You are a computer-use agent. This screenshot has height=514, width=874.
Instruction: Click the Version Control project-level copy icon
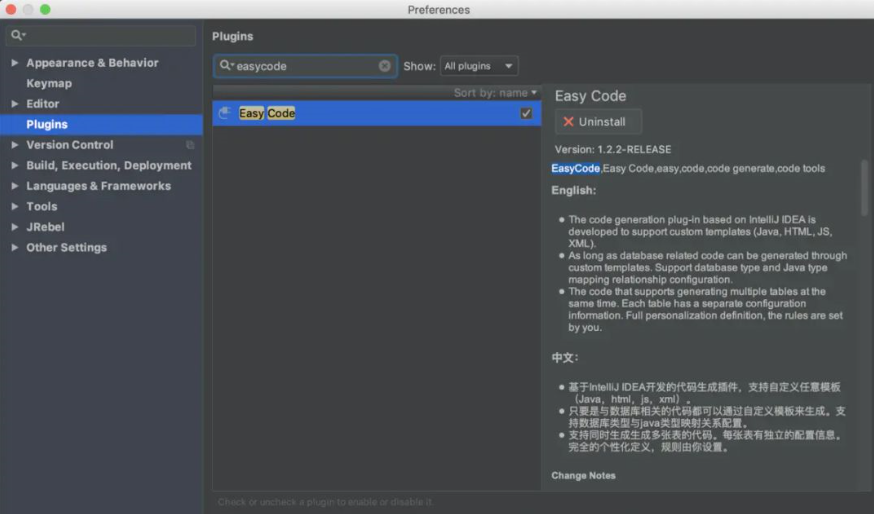point(190,145)
